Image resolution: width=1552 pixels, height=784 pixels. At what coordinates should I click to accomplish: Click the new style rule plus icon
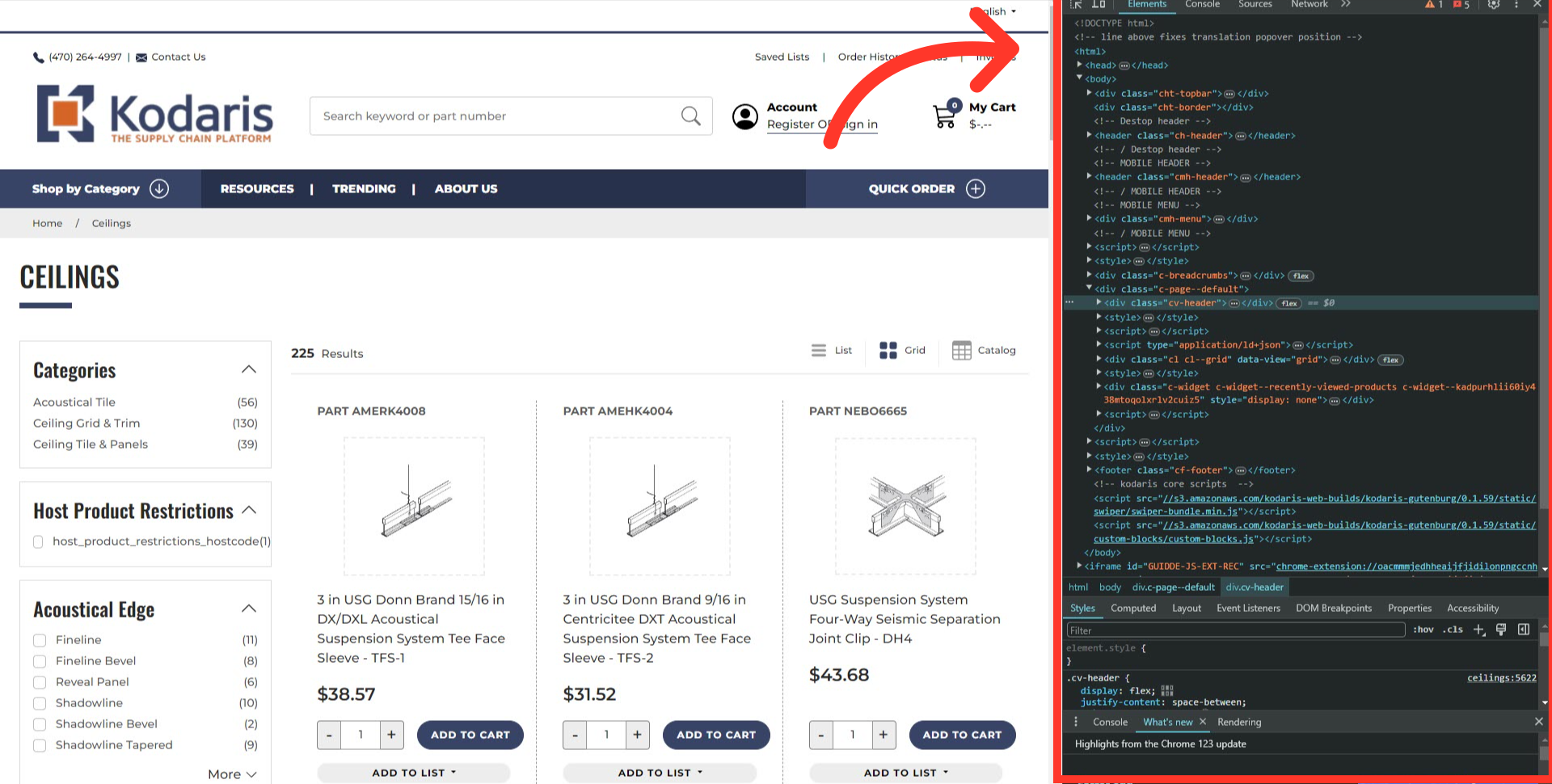1478,630
